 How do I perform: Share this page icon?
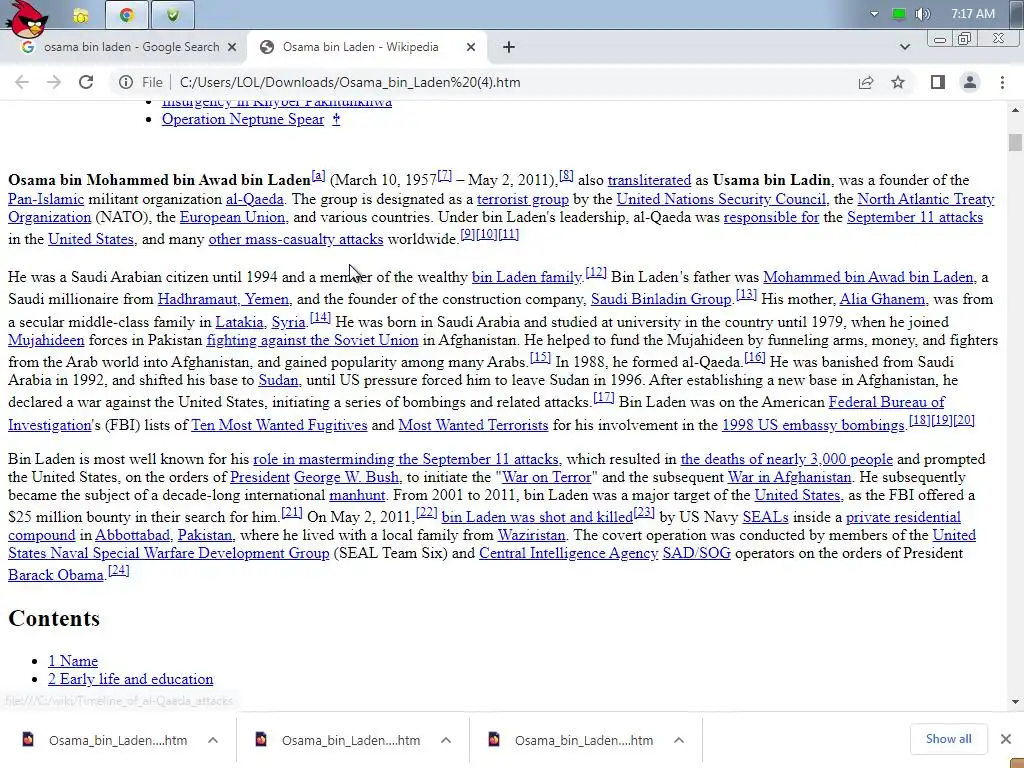click(866, 82)
